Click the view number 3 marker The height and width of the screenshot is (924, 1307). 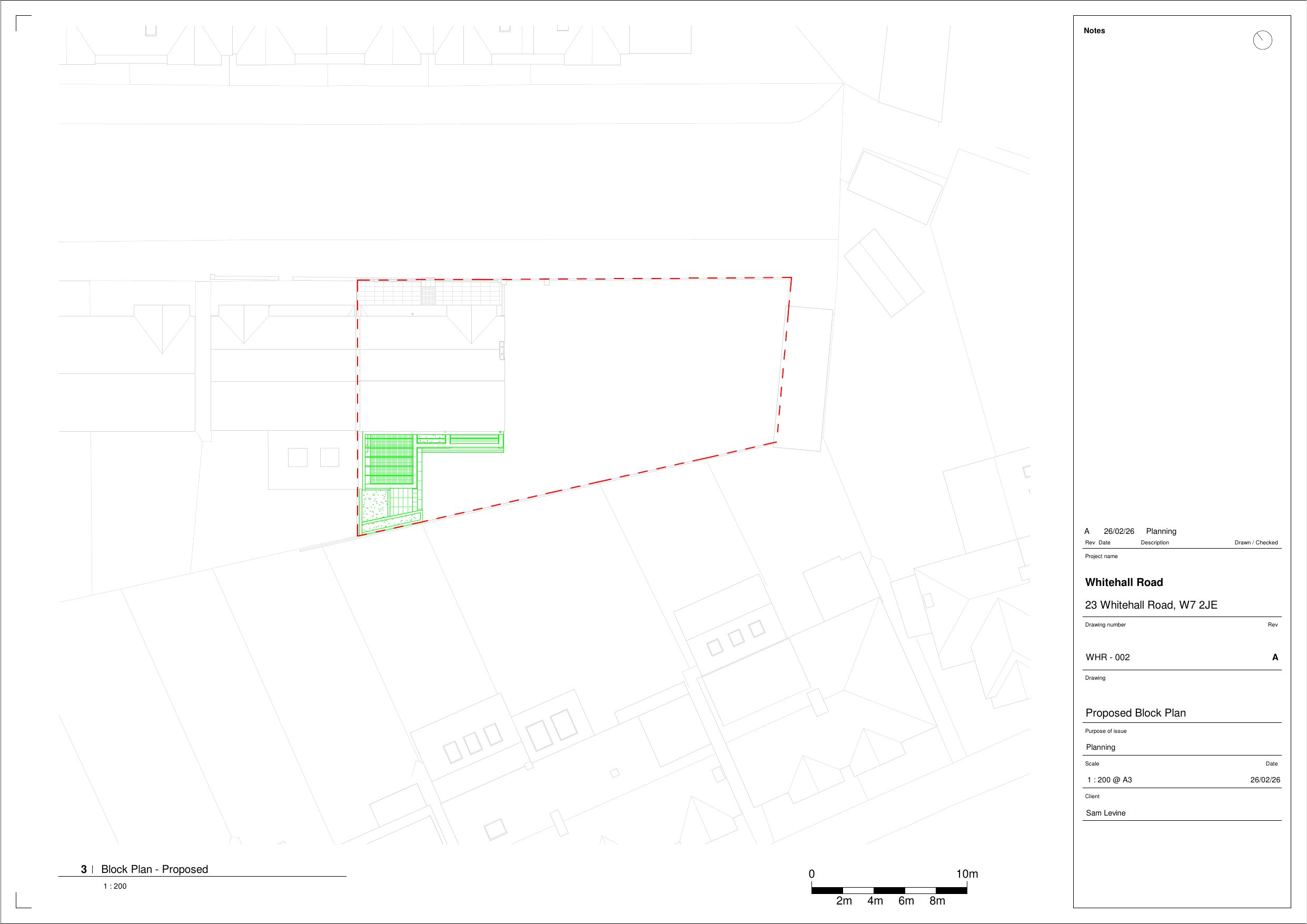[84, 869]
